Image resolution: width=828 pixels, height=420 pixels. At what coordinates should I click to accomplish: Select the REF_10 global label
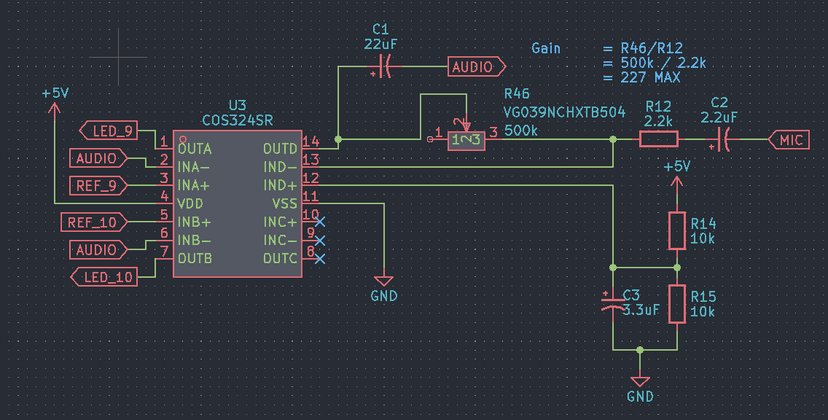(93, 222)
